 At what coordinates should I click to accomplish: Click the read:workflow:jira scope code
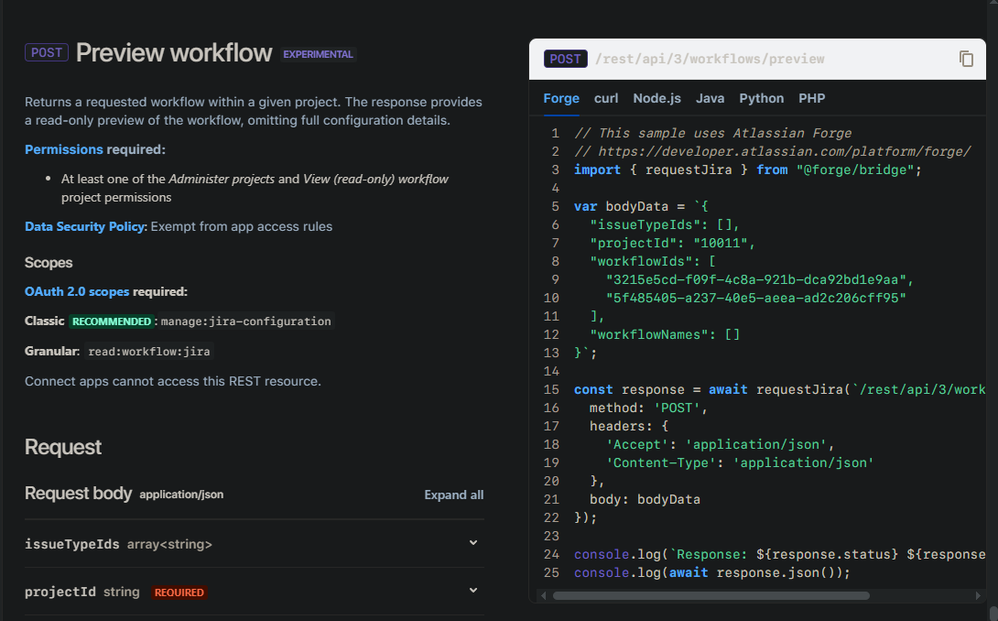click(149, 351)
